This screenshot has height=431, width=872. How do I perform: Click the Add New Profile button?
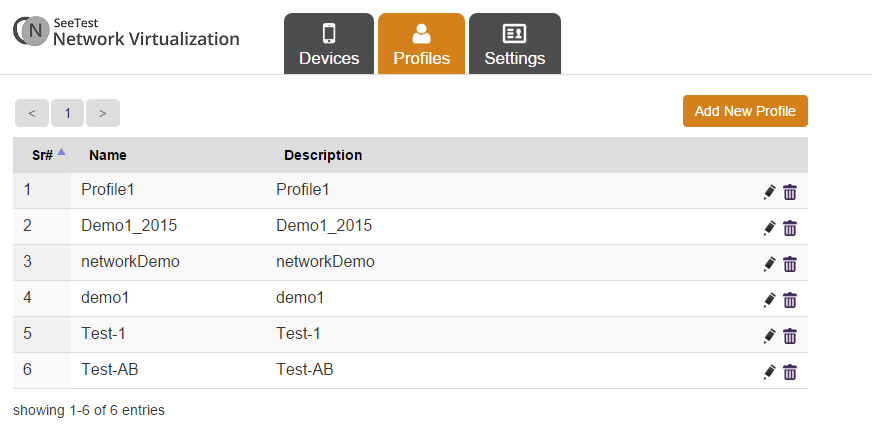click(745, 111)
